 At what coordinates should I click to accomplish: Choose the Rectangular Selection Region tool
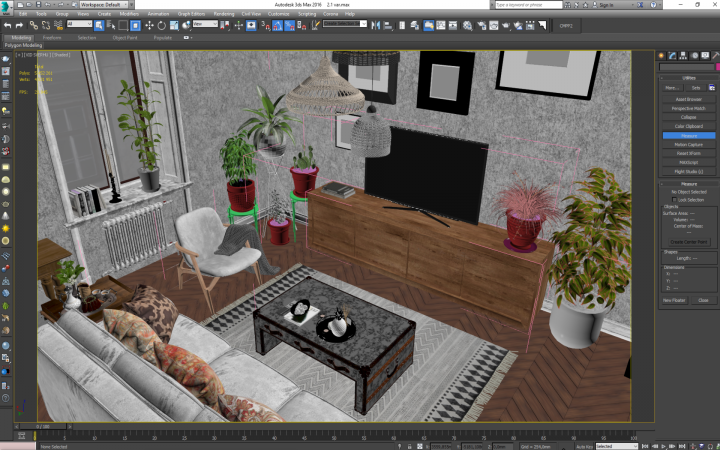tap(123, 26)
